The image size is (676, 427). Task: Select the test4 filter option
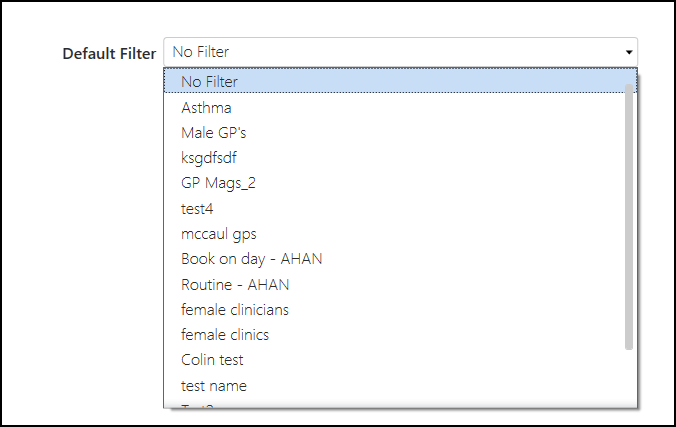(197, 208)
